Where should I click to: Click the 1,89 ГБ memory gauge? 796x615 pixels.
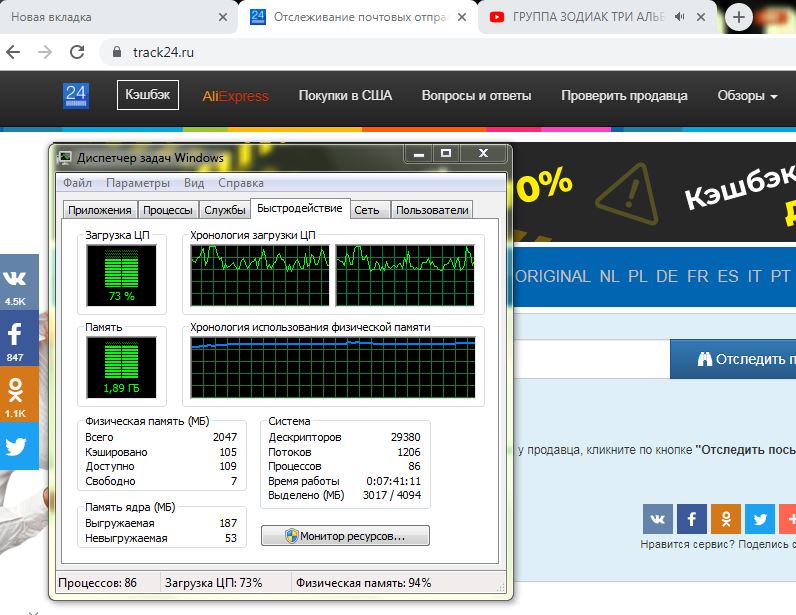[121, 367]
